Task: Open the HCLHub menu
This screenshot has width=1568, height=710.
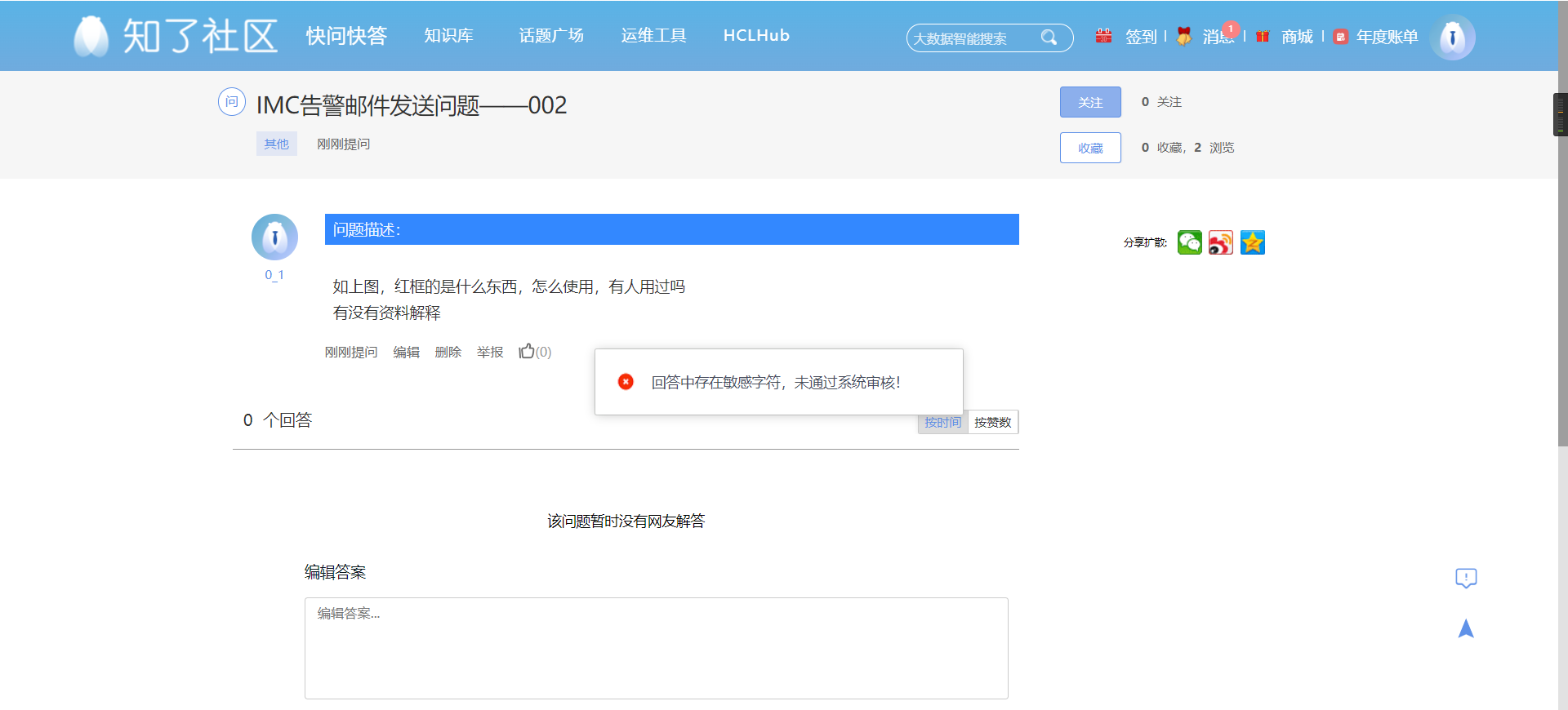Action: pos(756,36)
